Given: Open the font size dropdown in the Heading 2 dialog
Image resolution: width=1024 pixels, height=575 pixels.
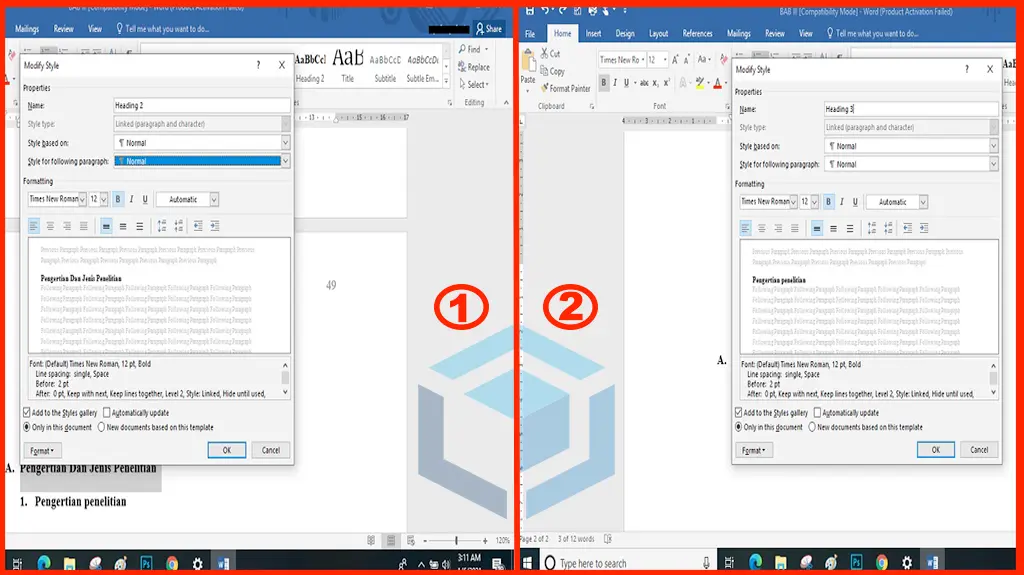Looking at the screenshot, I should (x=103, y=199).
